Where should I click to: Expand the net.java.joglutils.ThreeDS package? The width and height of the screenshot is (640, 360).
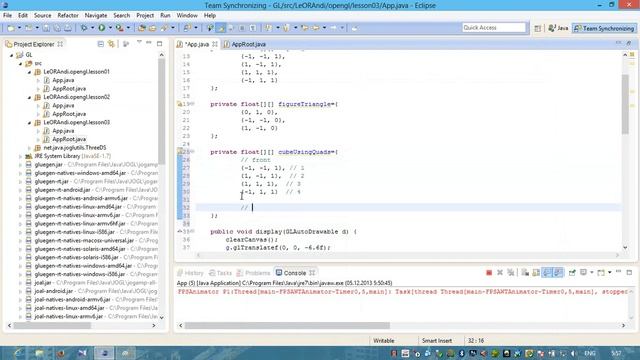coord(29,148)
